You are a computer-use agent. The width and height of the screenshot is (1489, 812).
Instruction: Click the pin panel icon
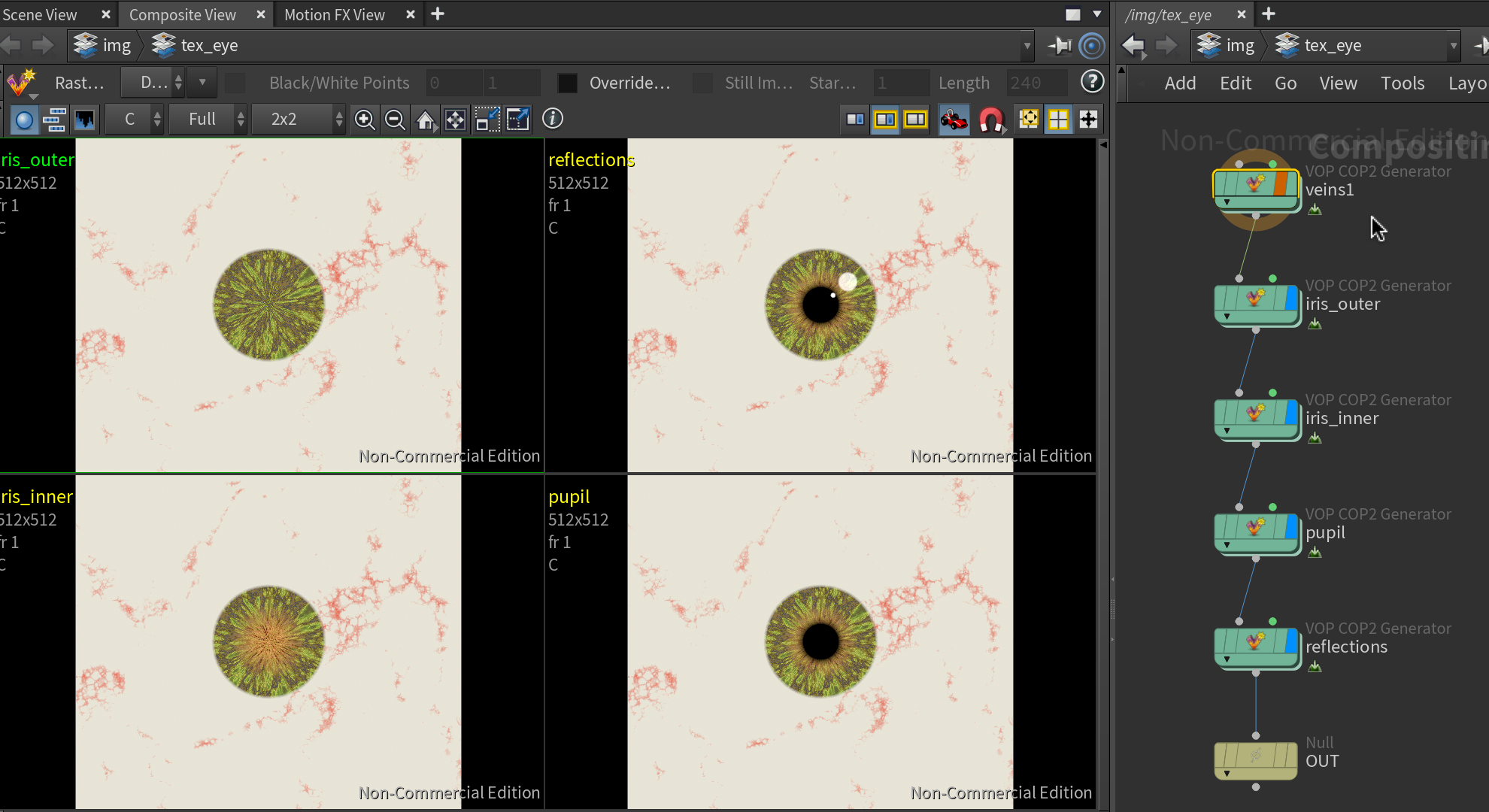[1060, 46]
